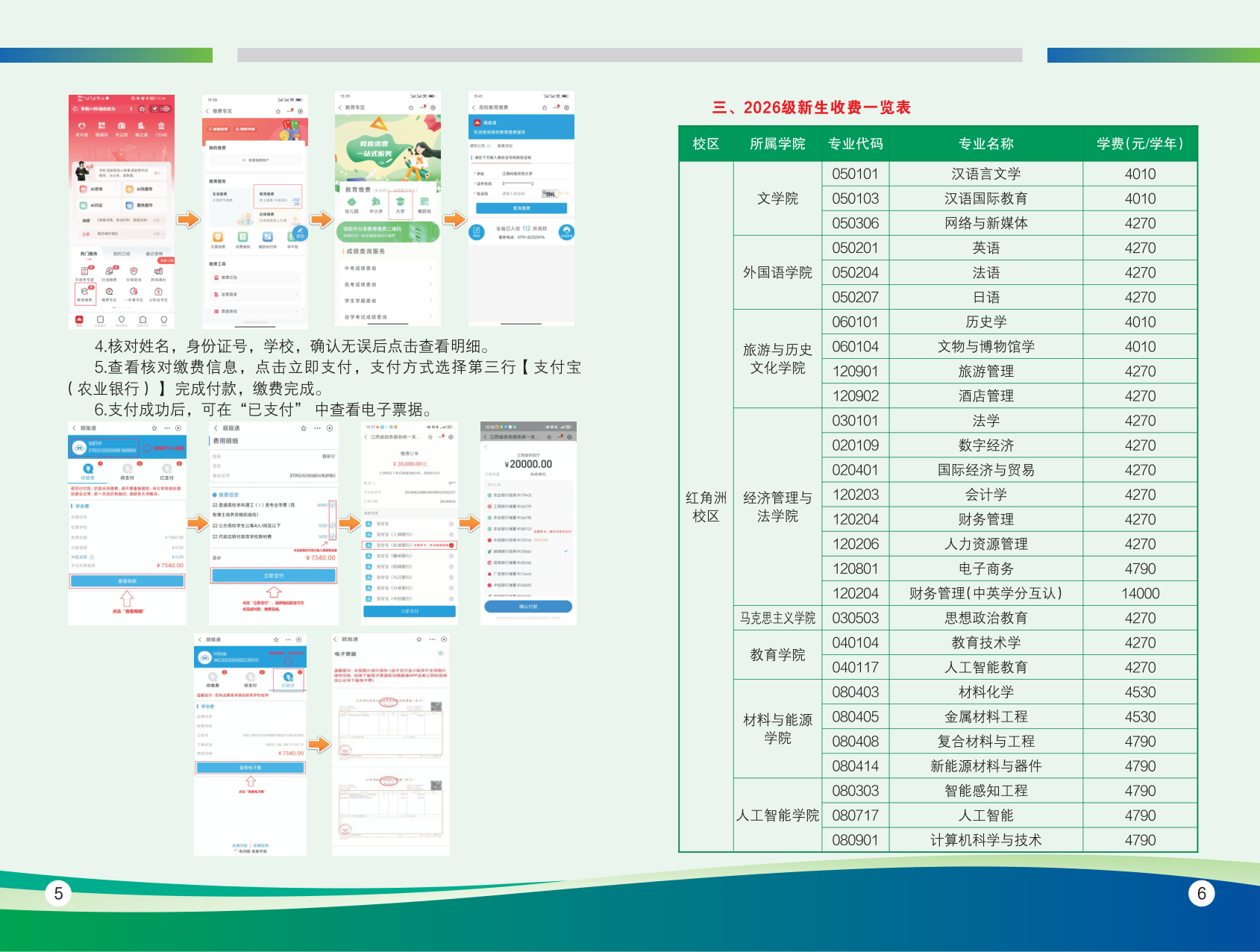Tap the 教育缴费 card in the 缴费专区 screenshot
This screenshot has height=952, width=1260.
(278, 196)
